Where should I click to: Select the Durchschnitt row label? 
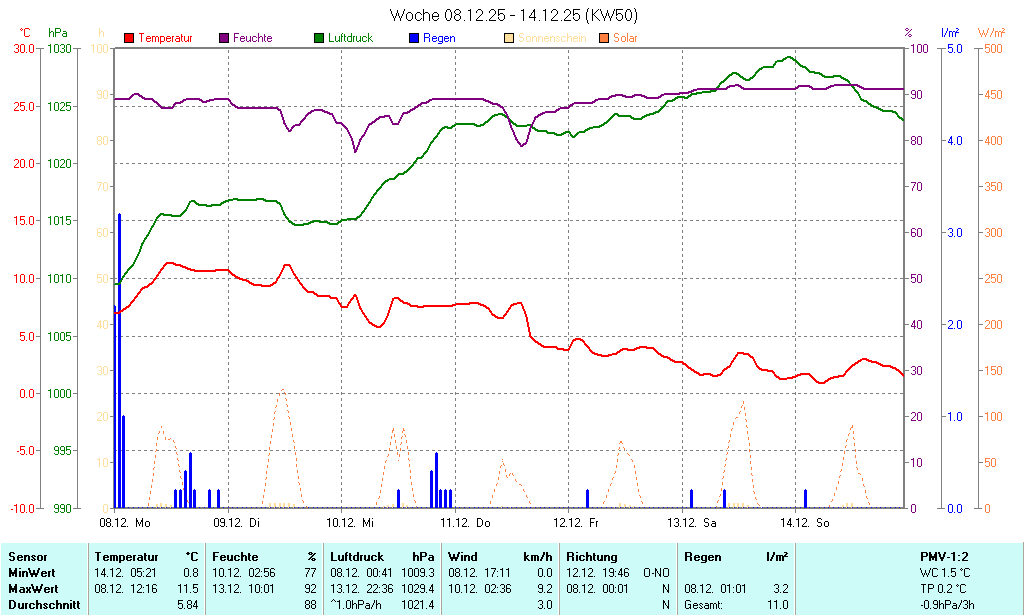click(x=40, y=605)
